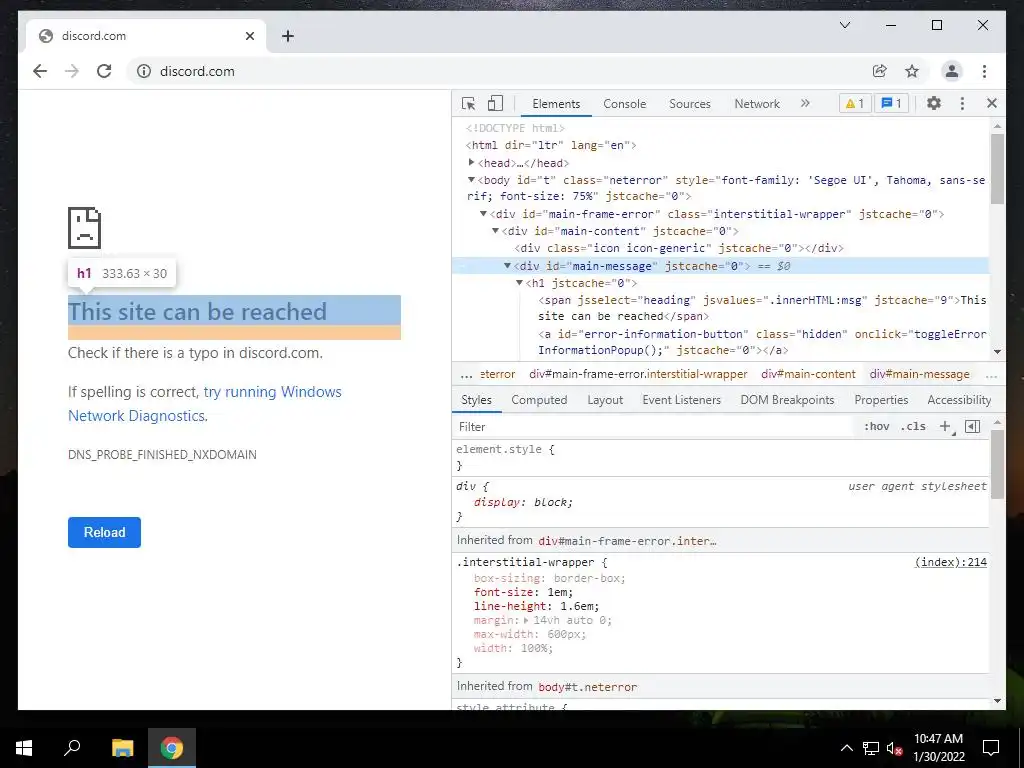Show more DevTools tabs chevron
Image resolution: width=1024 pixels, height=768 pixels.
pos(805,103)
